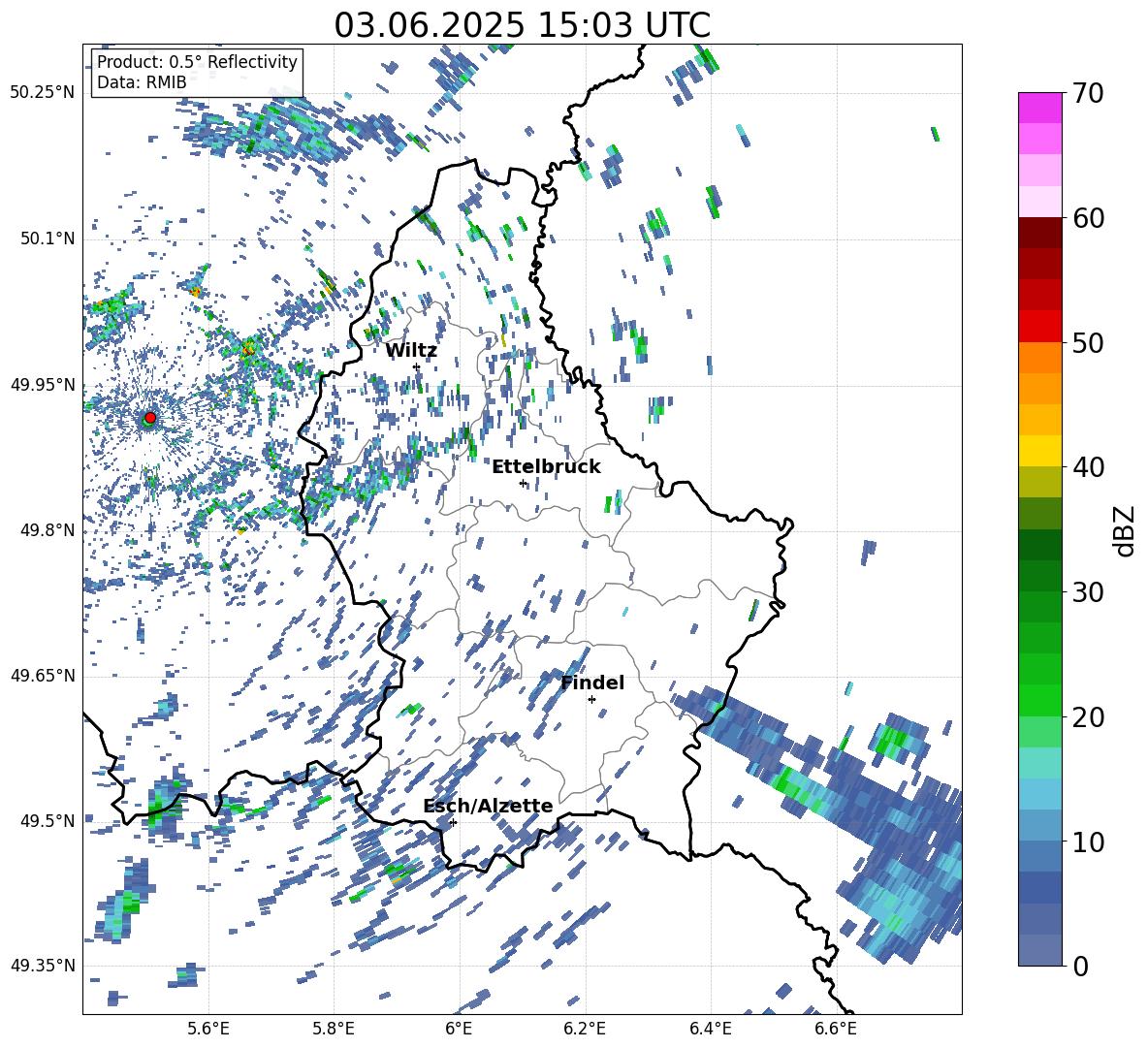1148x1048 pixels.
Task: Click the colorbar value 70
Action: tap(1088, 94)
